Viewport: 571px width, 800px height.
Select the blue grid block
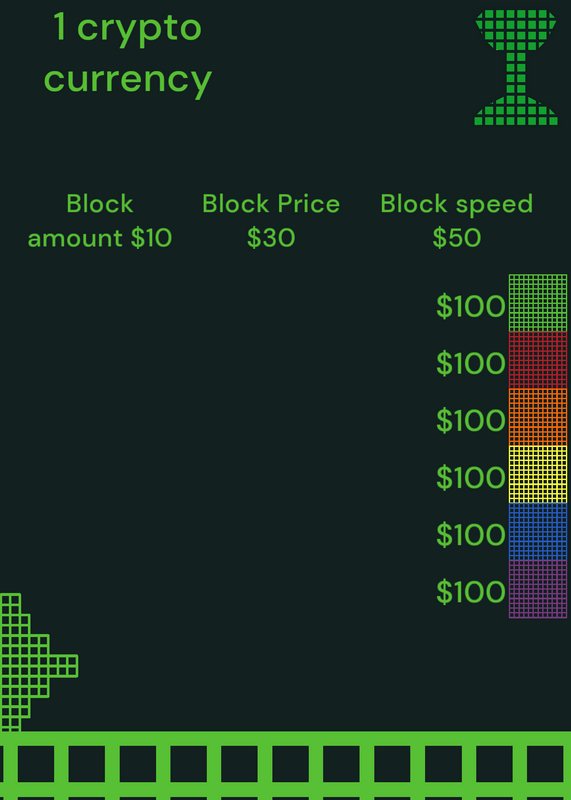coord(538,532)
